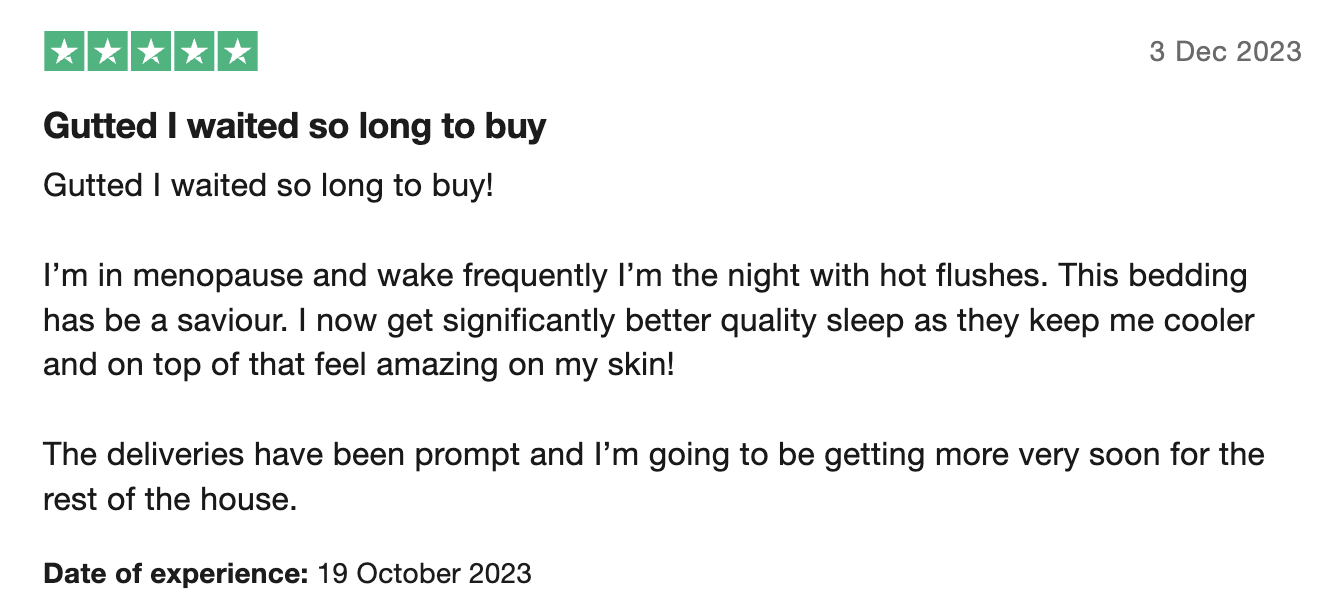Click the first green rating star

pos(64,51)
